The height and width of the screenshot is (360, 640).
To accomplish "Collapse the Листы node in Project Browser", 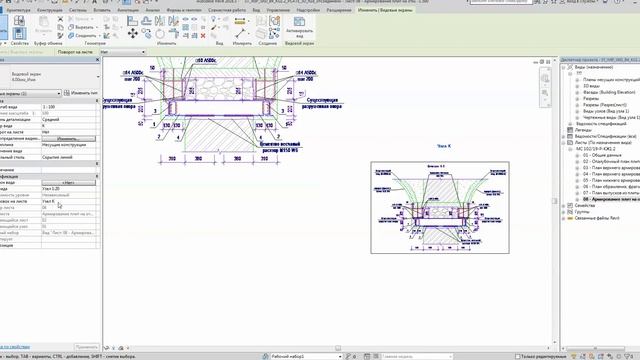I will (x=564, y=143).
